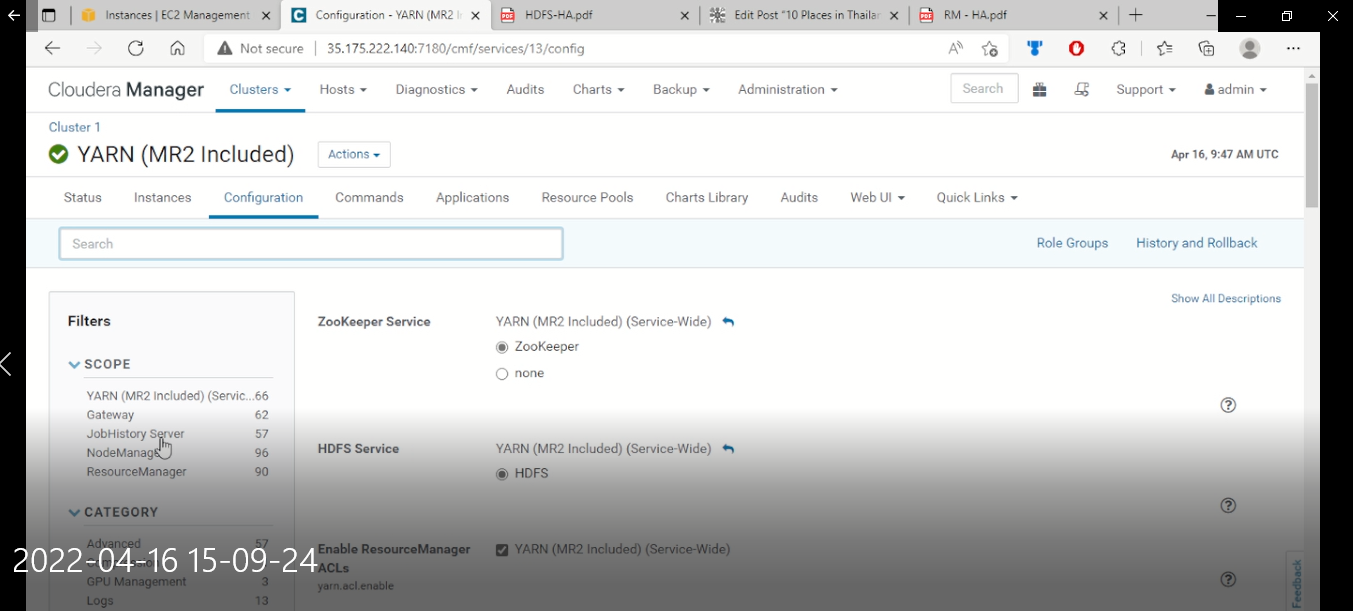This screenshot has width=1353, height=611.
Task: Open the Quick Links dropdown
Action: point(977,197)
